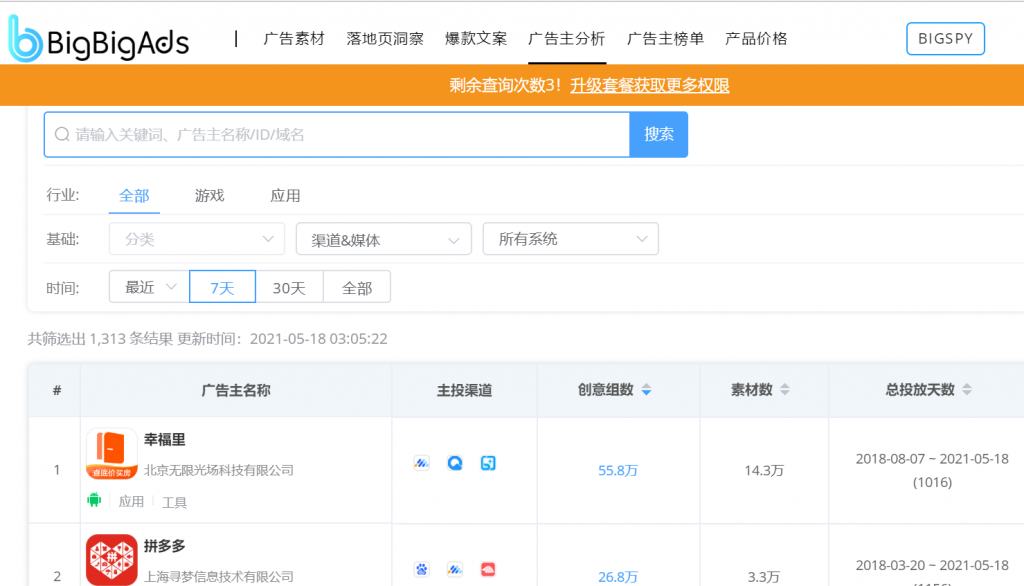
Task: Click the 拼多多 advertiser name
Action: click(165, 546)
